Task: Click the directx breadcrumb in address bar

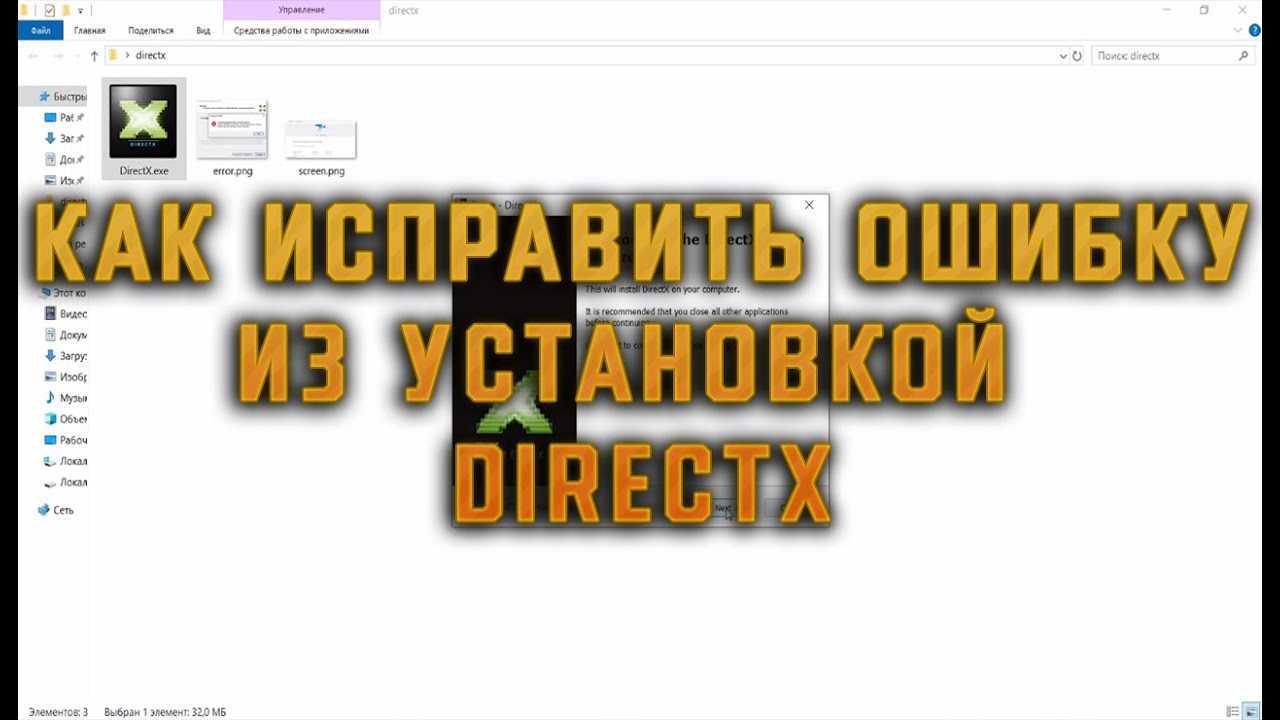Action: click(149, 56)
